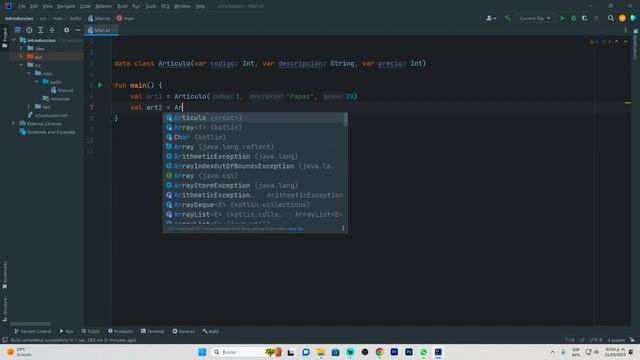Screen dimensions: 640x360
Task: Collapse the src folder
Action: coord(21,65)
